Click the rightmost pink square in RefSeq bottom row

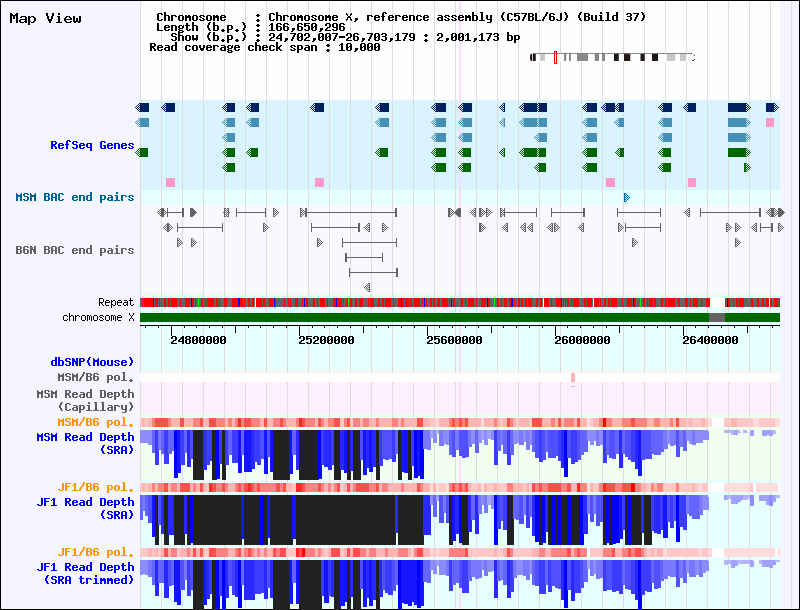(692, 183)
